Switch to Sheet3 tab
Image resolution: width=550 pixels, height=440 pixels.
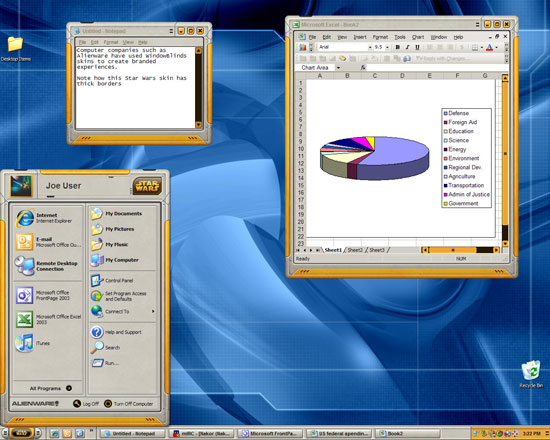click(x=377, y=250)
